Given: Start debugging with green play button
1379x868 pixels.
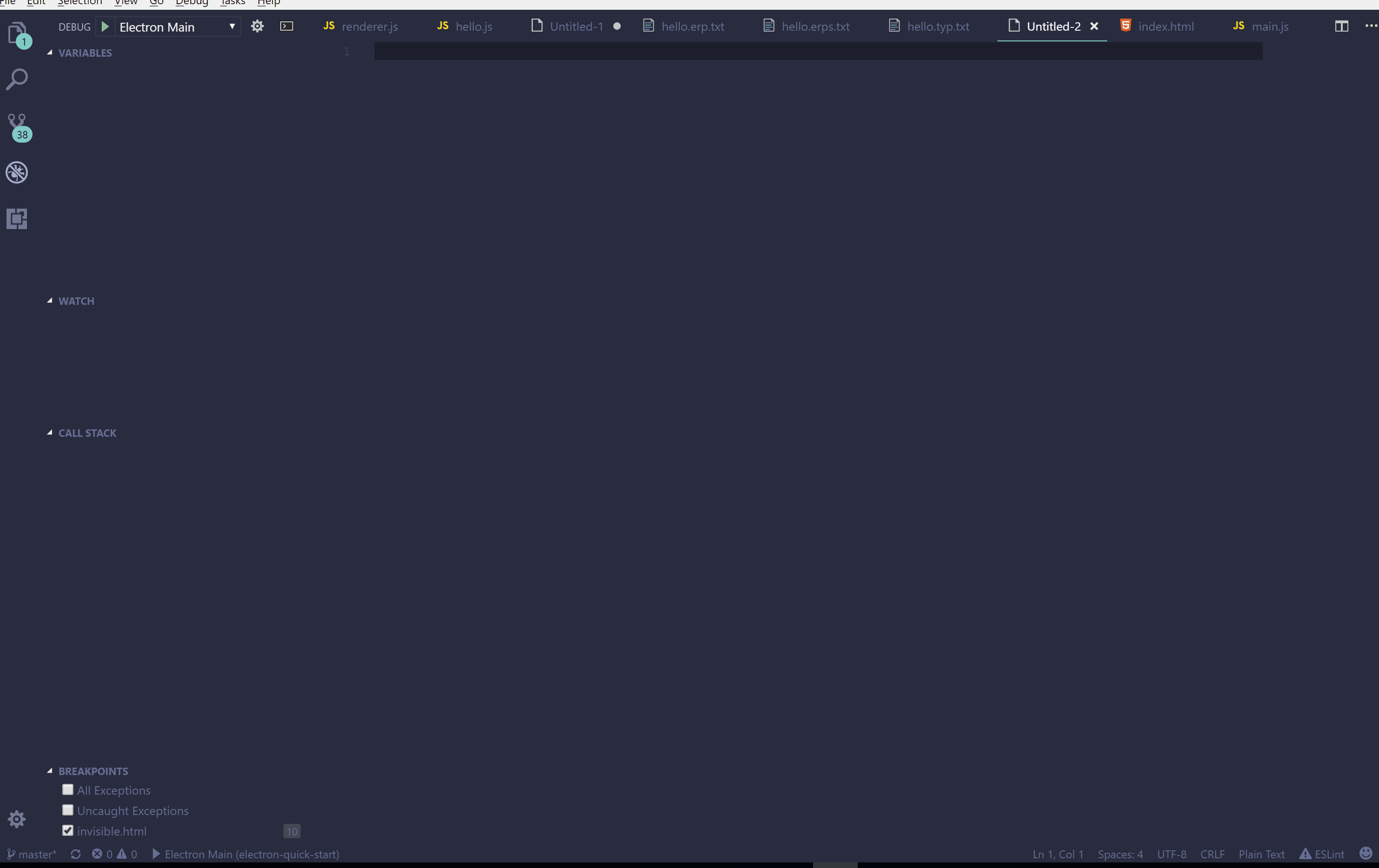Looking at the screenshot, I should 105,26.
